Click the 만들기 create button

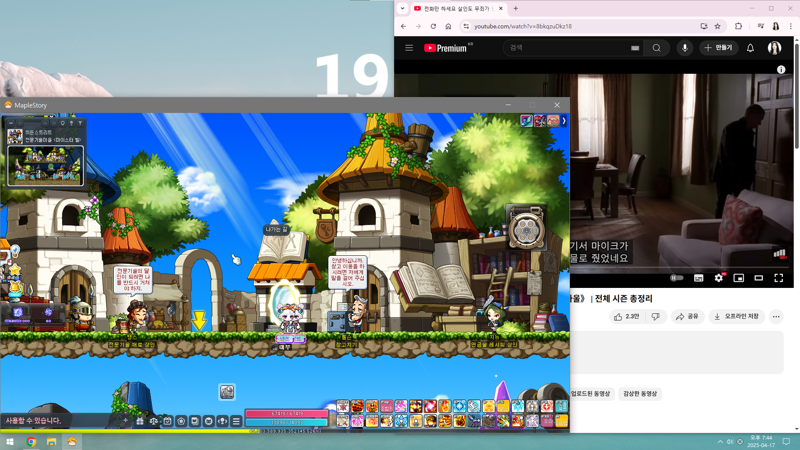pyautogui.click(x=718, y=48)
